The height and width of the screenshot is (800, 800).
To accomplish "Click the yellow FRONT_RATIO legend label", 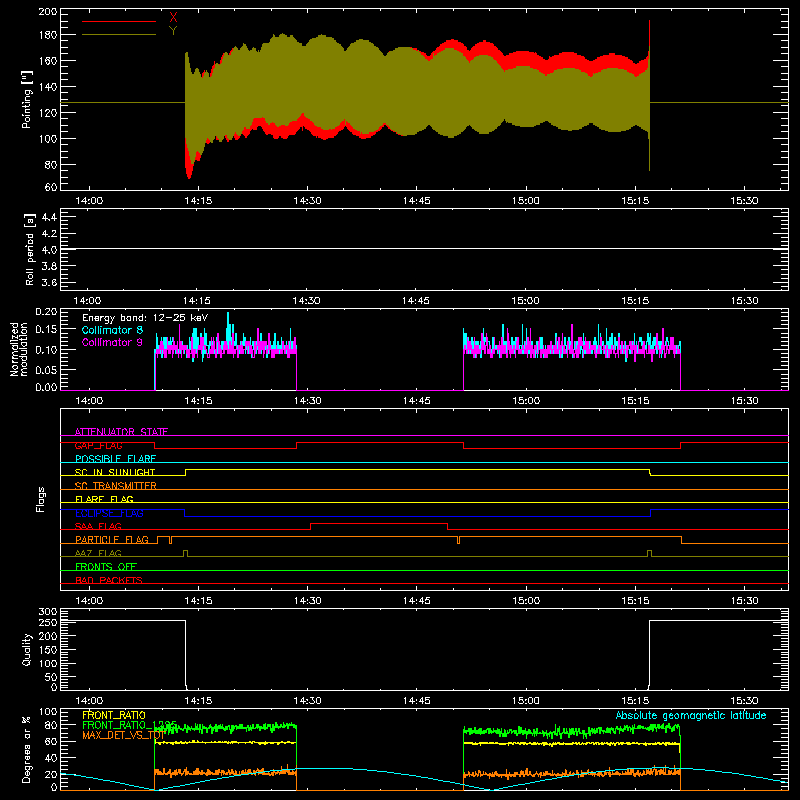I will pyautogui.click(x=114, y=716).
